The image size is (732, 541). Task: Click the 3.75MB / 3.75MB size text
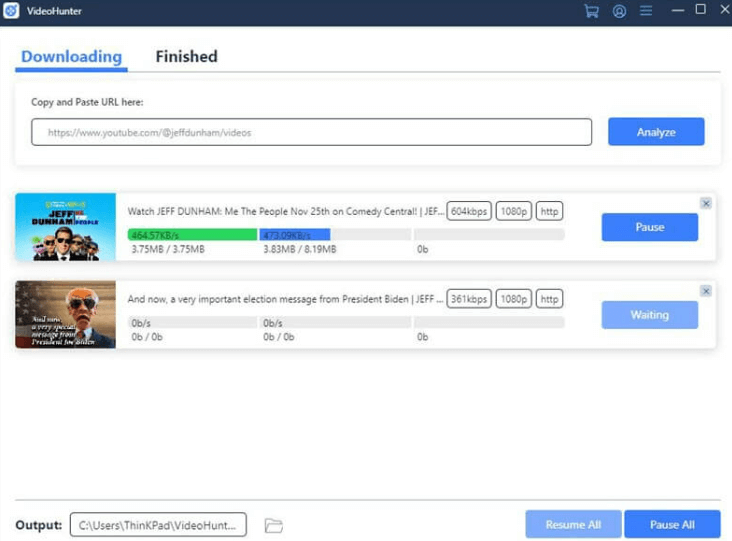(168, 249)
